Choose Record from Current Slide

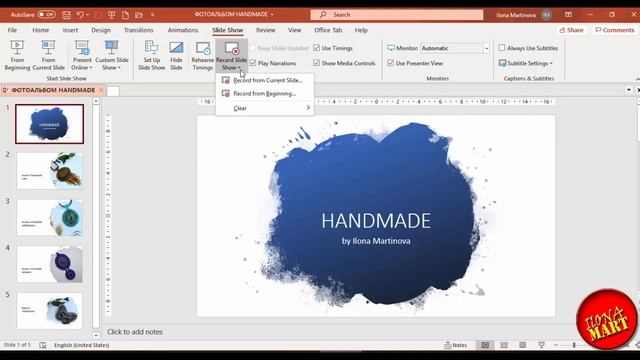point(265,80)
